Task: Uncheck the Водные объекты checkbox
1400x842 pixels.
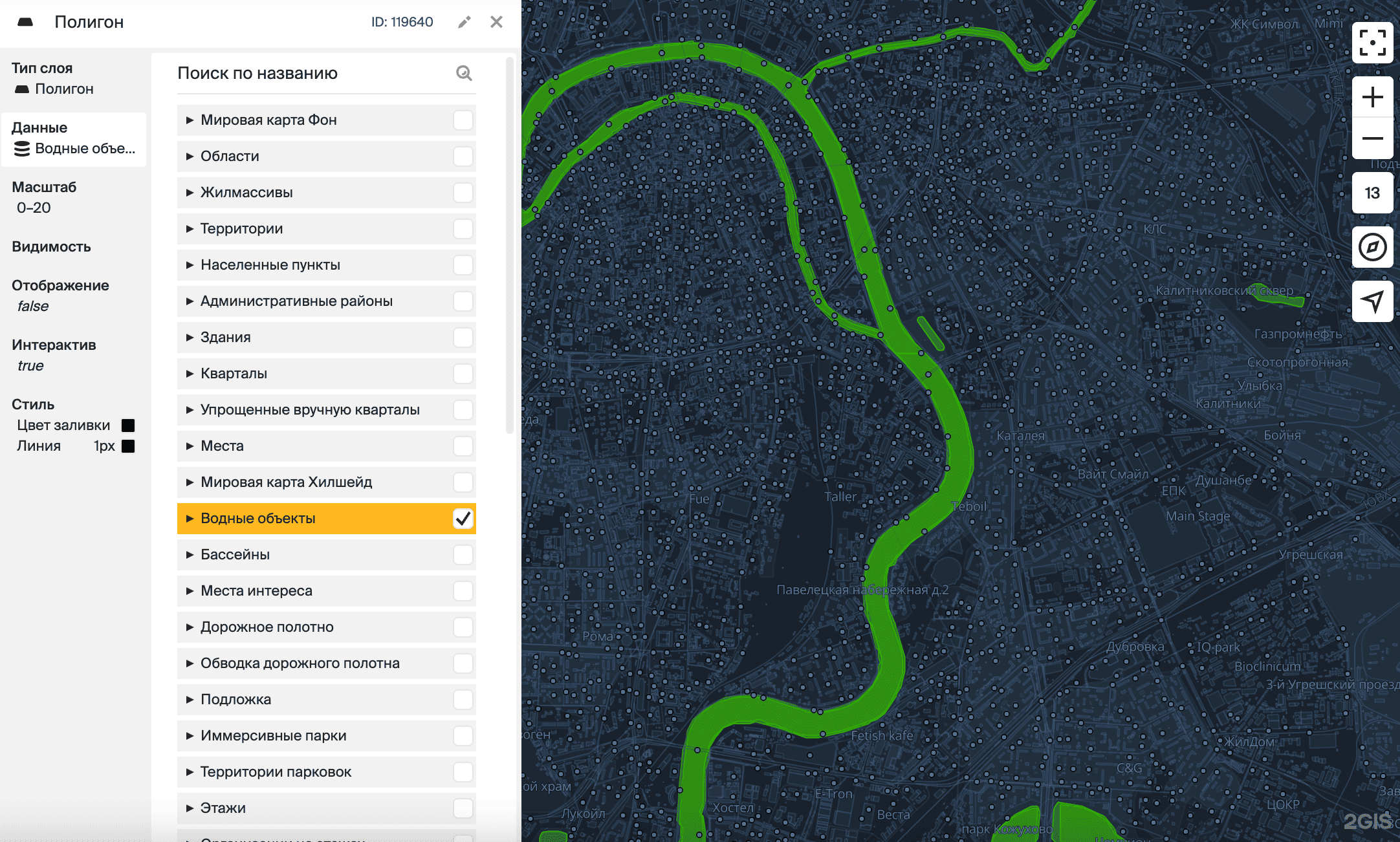Action: click(463, 519)
